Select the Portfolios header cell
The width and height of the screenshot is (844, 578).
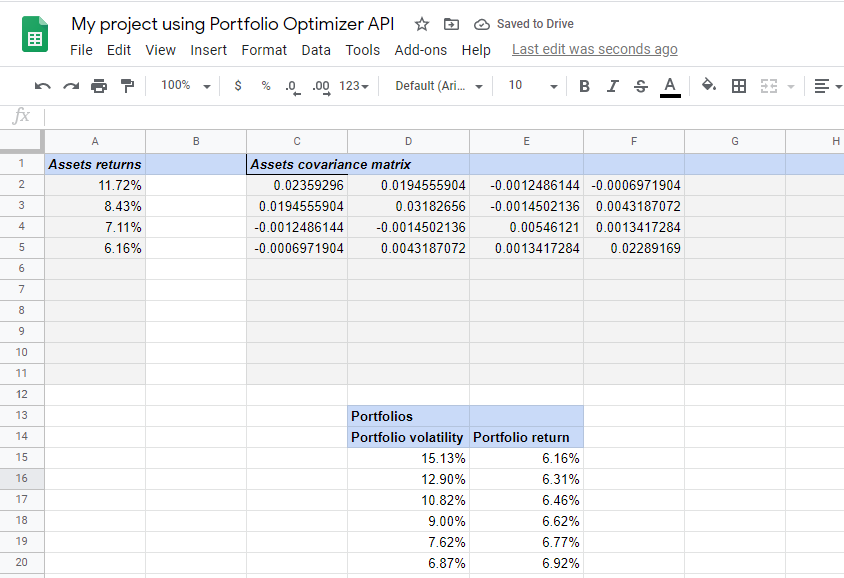(409, 416)
